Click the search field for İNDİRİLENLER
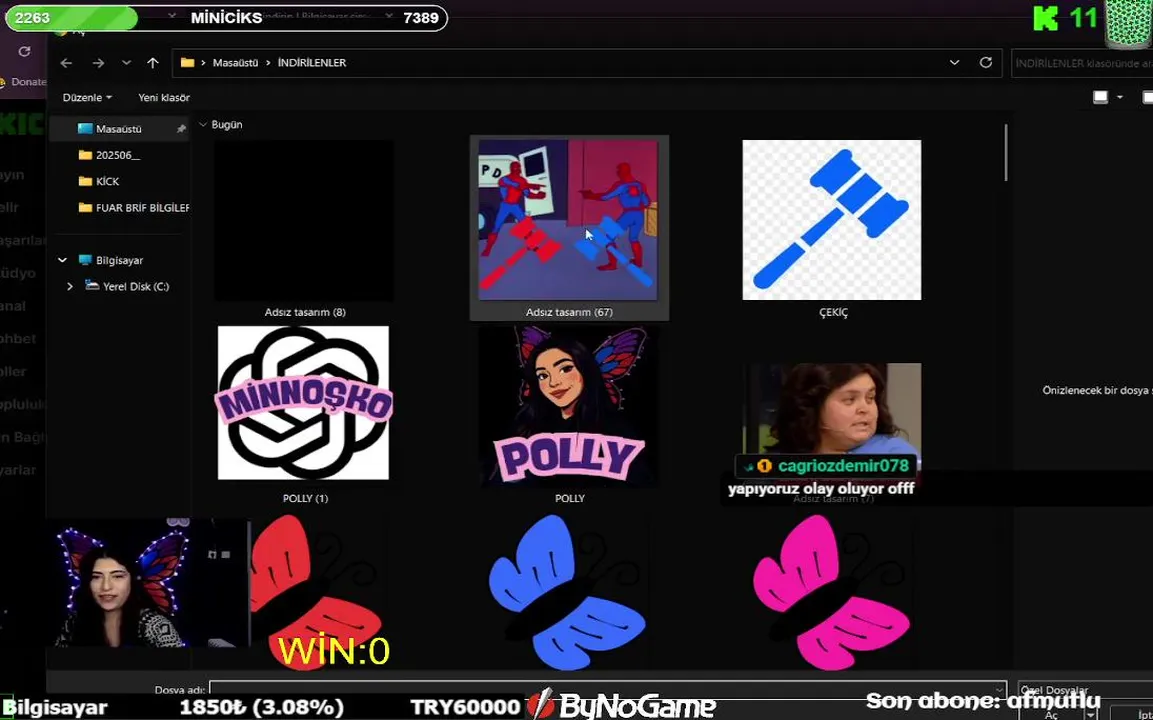The height and width of the screenshot is (720, 1153). tap(1081, 63)
